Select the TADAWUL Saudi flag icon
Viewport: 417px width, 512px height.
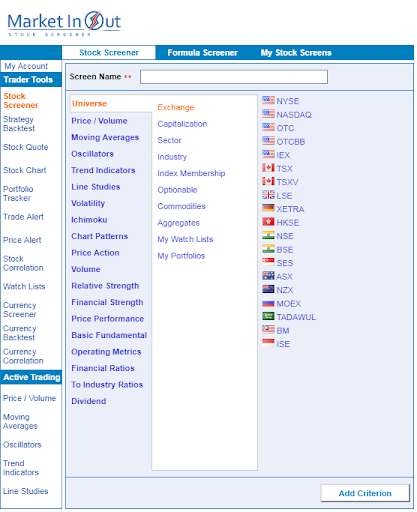pos(268,316)
